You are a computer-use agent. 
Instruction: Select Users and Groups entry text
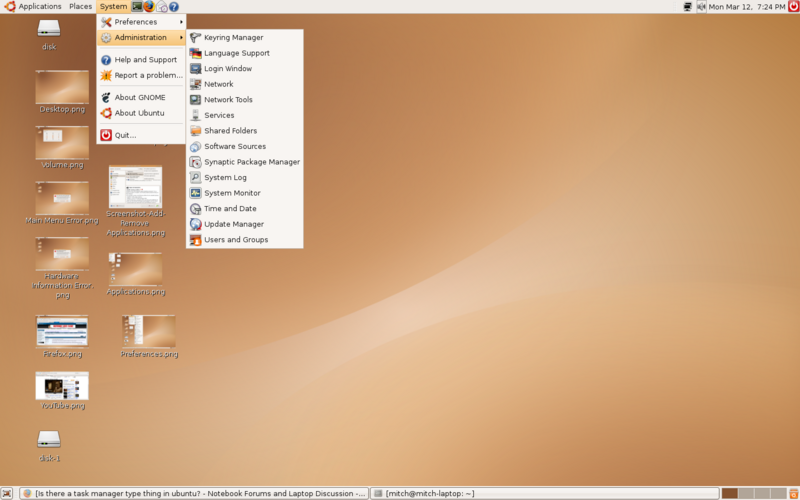236,240
